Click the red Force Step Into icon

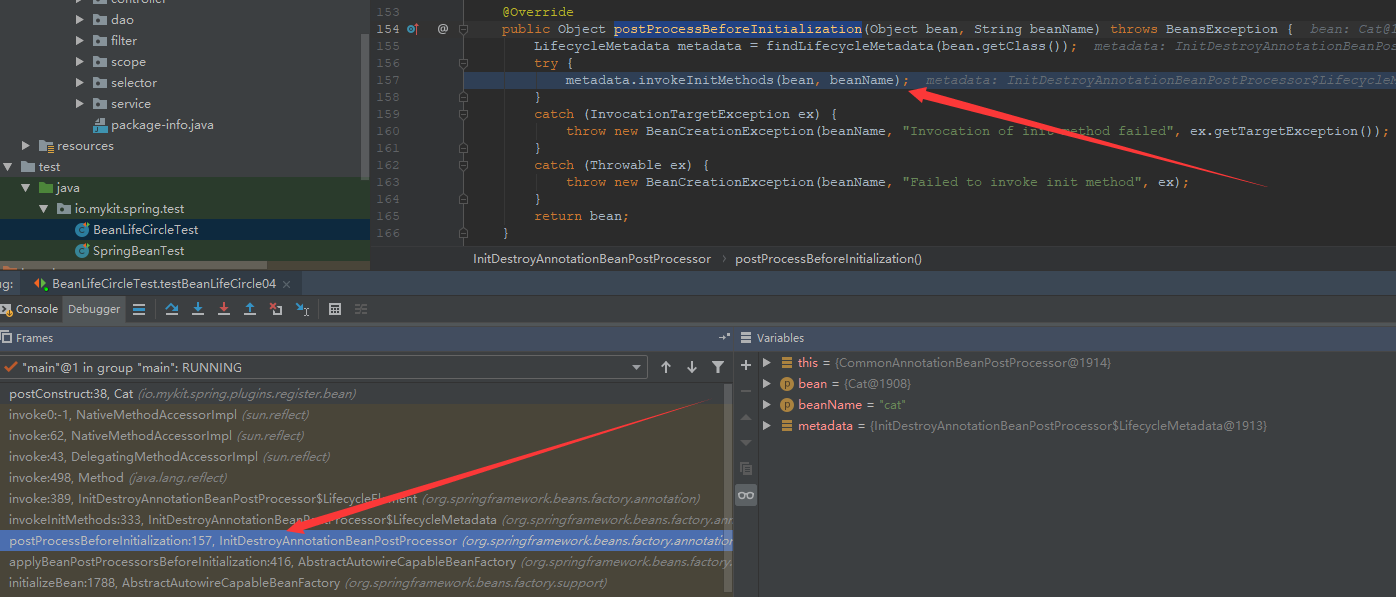click(x=224, y=310)
